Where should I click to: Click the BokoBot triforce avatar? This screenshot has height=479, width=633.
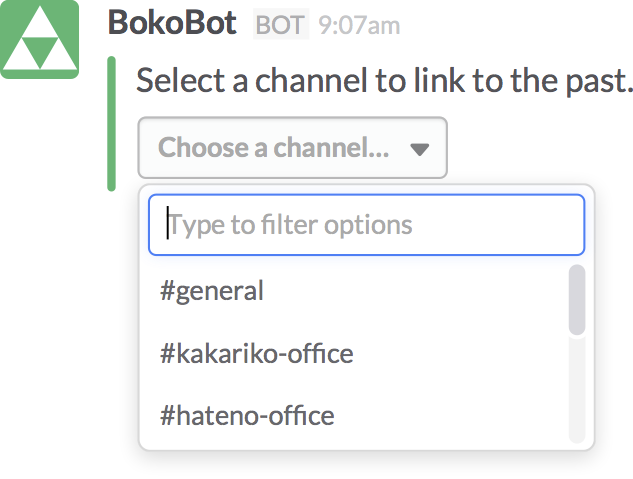(x=40, y=40)
